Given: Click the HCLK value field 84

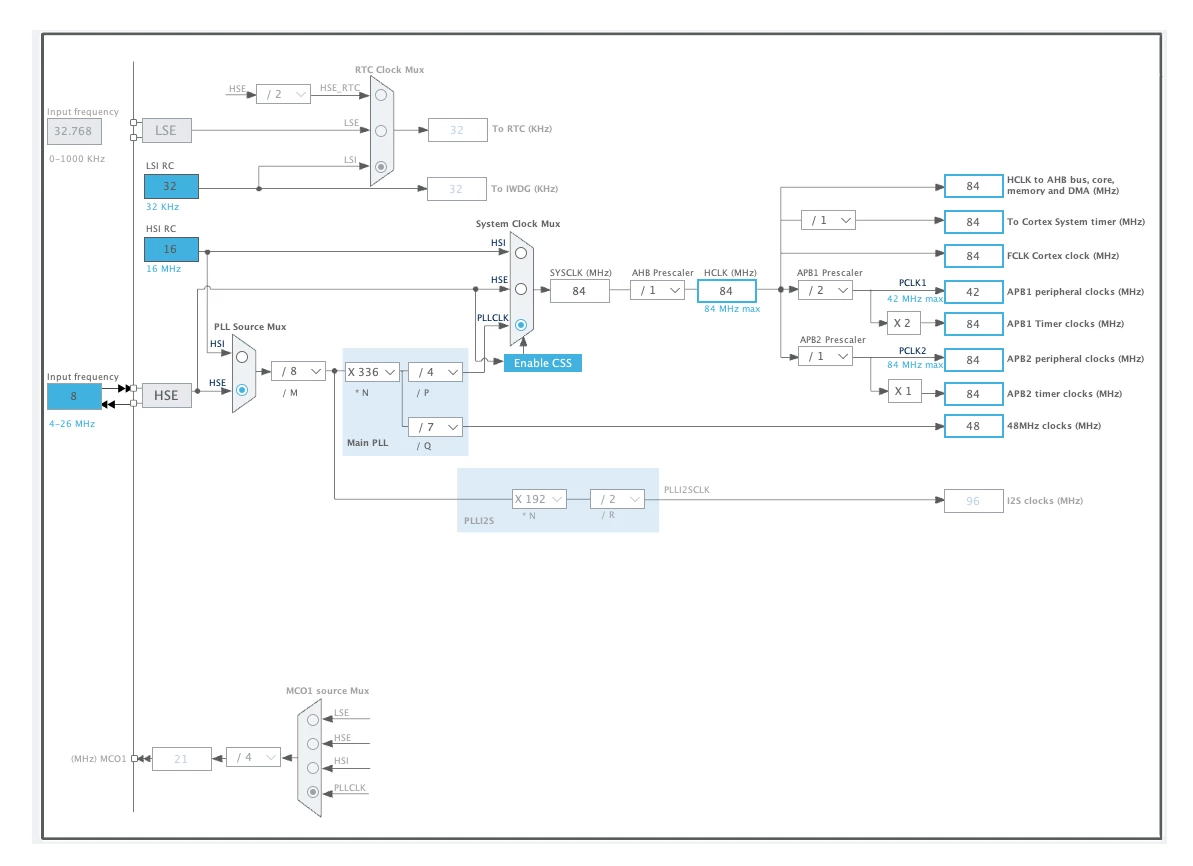Looking at the screenshot, I should pos(727,291).
